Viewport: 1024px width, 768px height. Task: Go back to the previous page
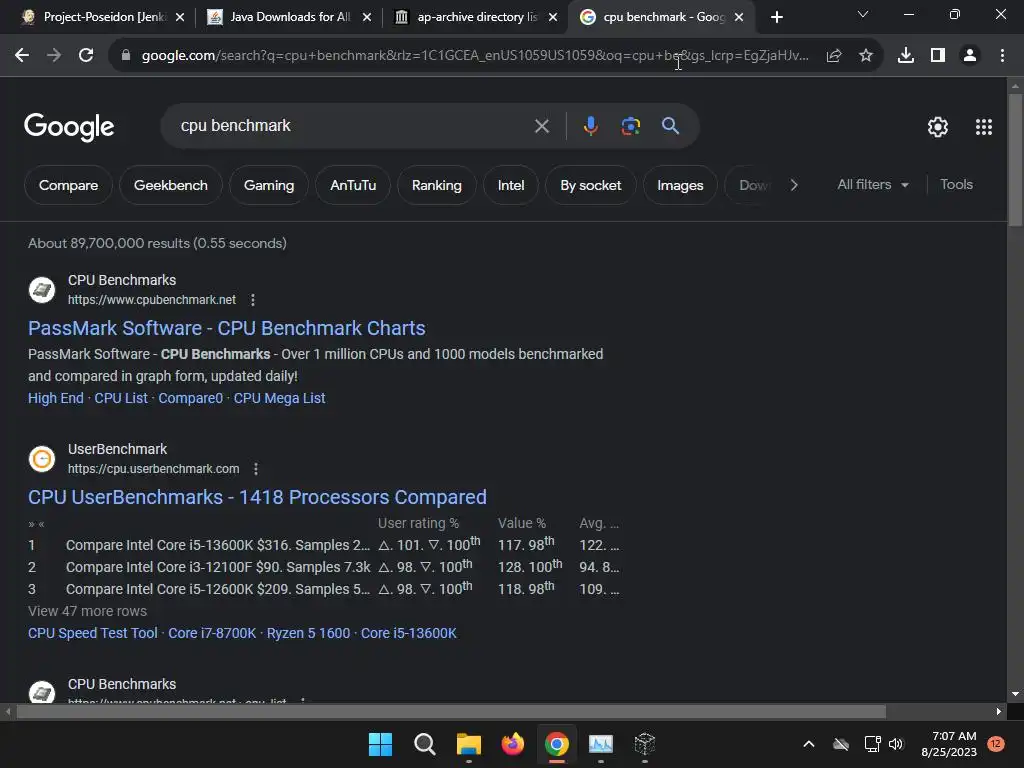tap(22, 56)
